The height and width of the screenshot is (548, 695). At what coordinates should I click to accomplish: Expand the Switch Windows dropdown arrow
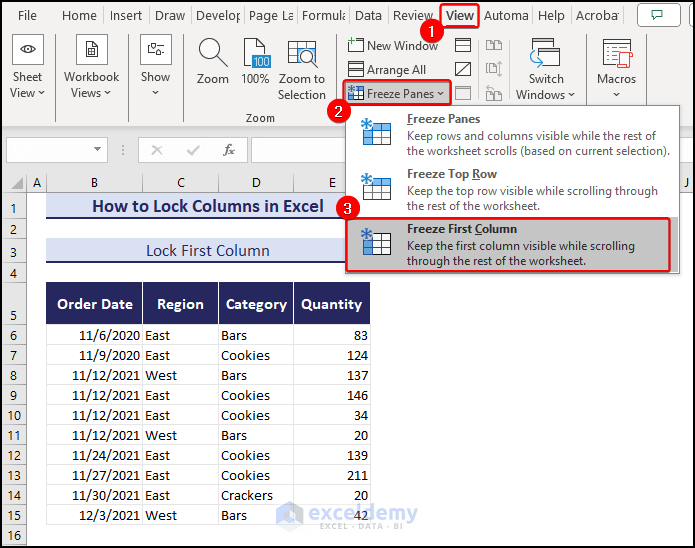point(571,94)
